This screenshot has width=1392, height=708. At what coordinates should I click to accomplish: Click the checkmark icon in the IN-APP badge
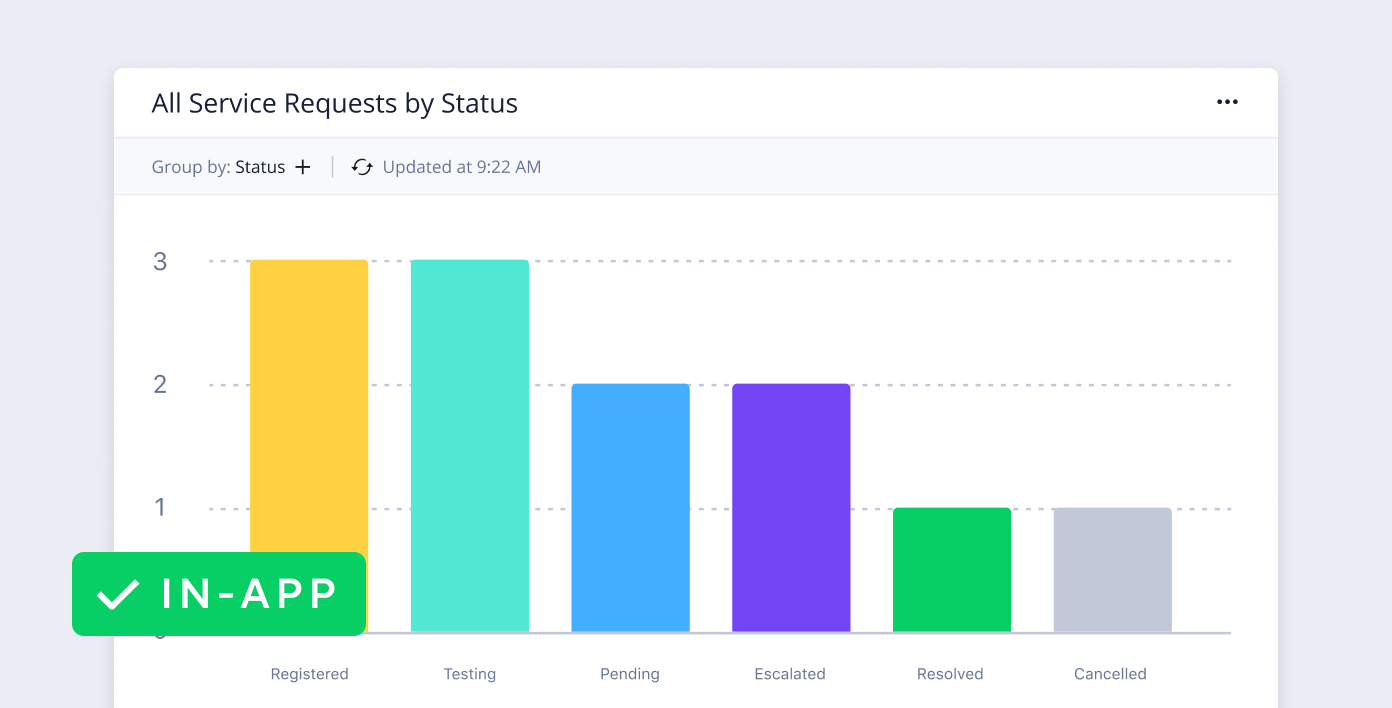[x=118, y=594]
